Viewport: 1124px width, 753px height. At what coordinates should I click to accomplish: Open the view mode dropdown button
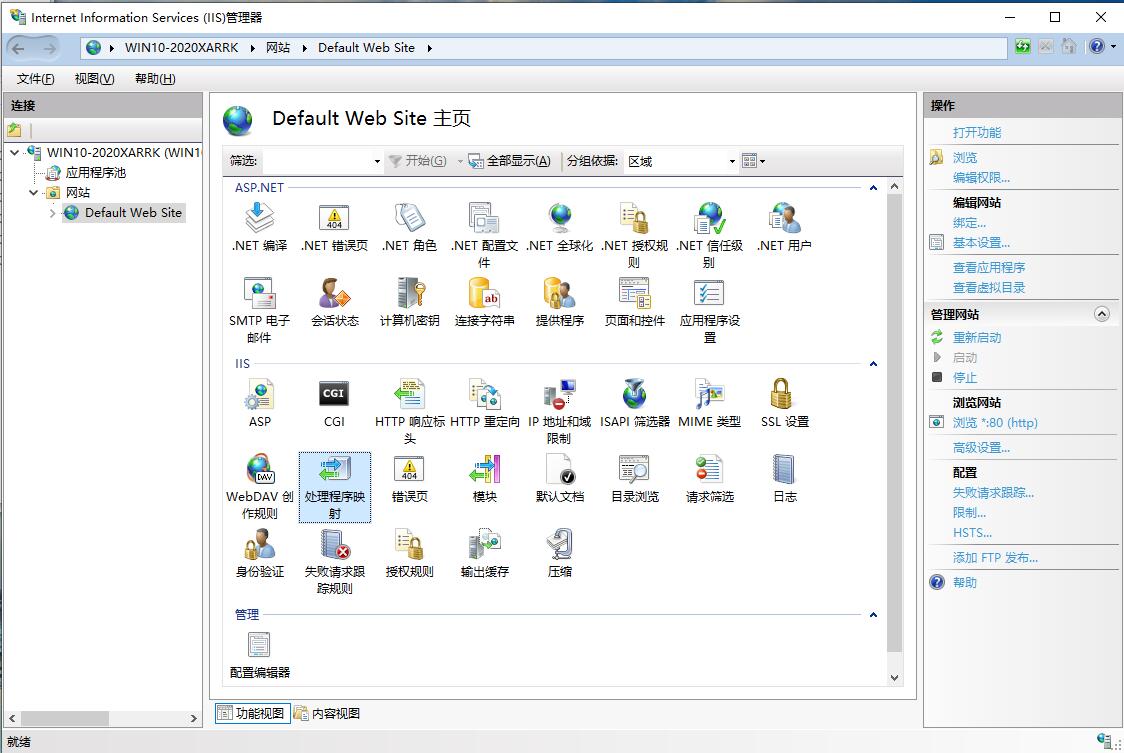[753, 161]
